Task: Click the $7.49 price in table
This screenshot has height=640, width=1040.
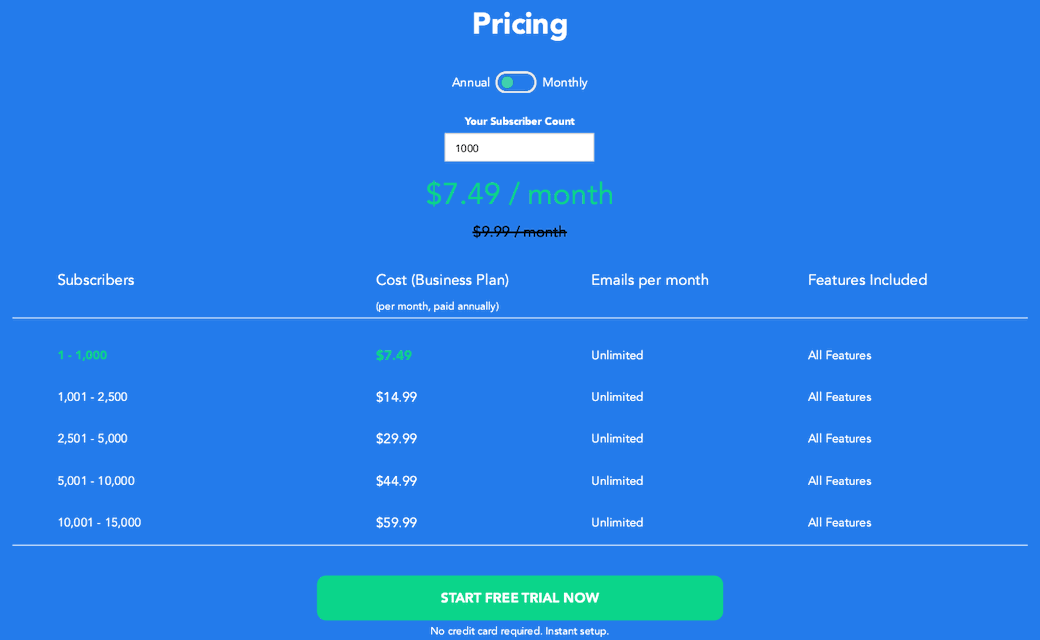Action: pyautogui.click(x=394, y=355)
